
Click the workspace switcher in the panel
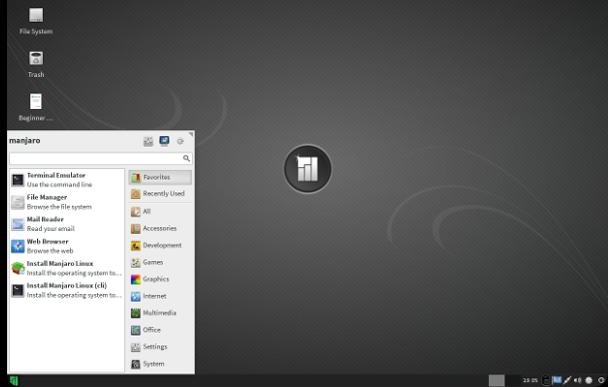coord(496,380)
